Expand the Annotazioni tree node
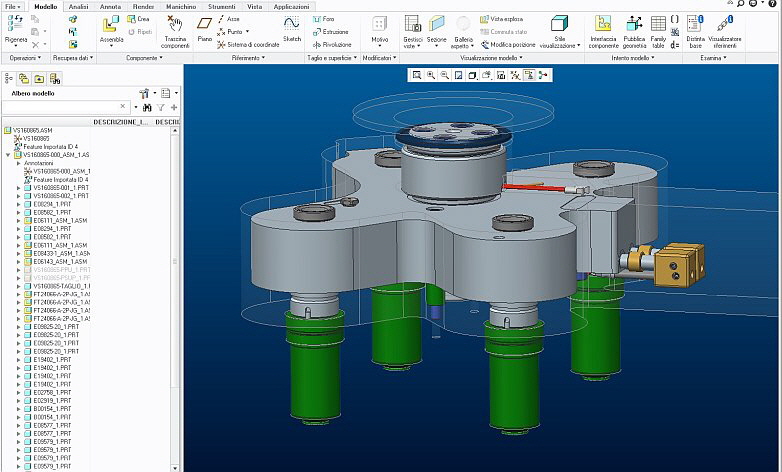This screenshot has height=472, width=782. point(18,162)
